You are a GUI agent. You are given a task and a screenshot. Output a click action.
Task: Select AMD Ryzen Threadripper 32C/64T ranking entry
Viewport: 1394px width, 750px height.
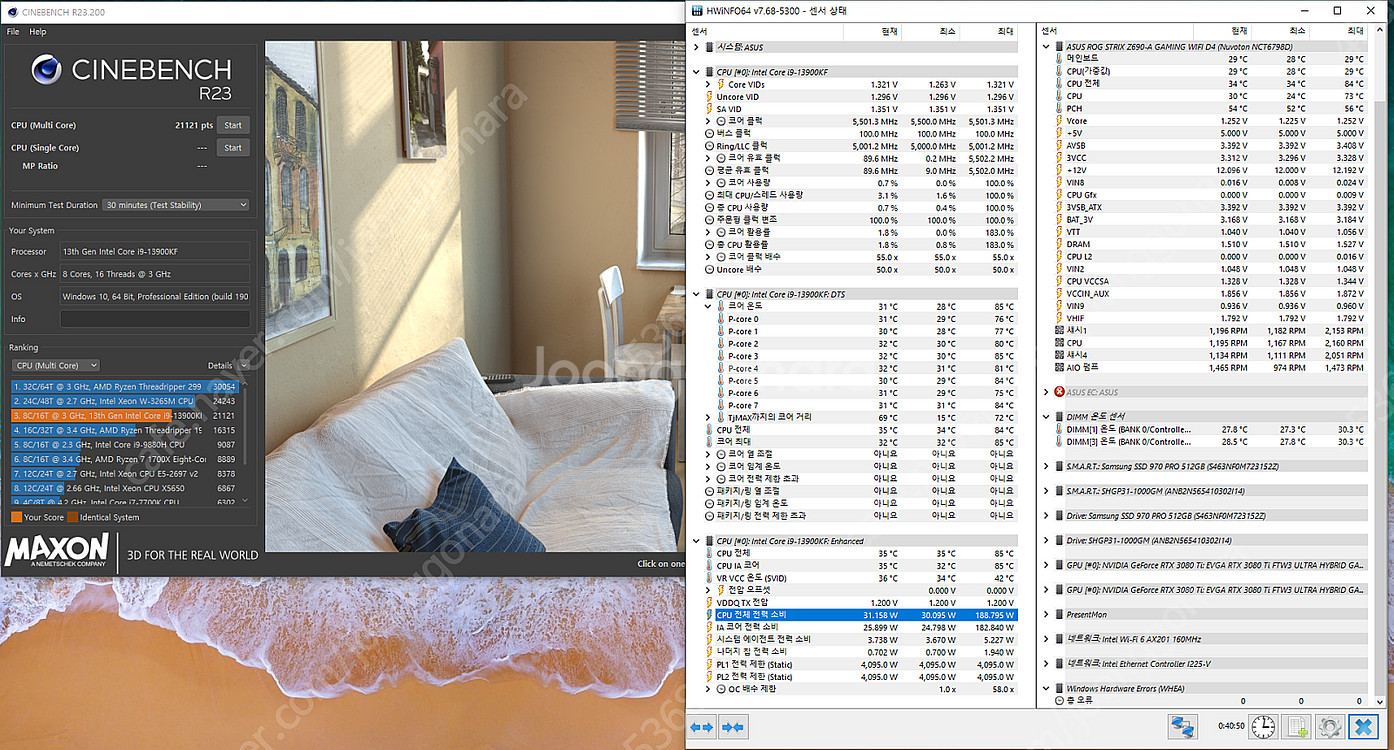point(126,385)
